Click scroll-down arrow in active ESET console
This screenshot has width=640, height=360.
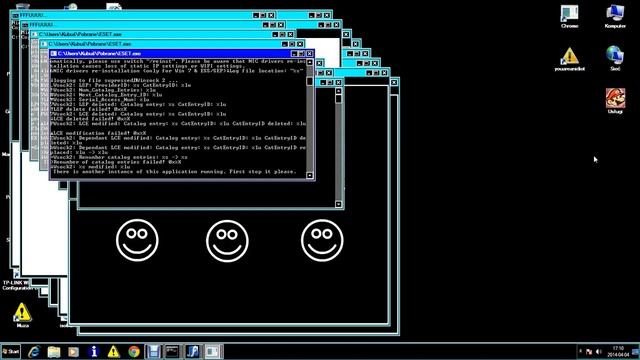pos(310,175)
